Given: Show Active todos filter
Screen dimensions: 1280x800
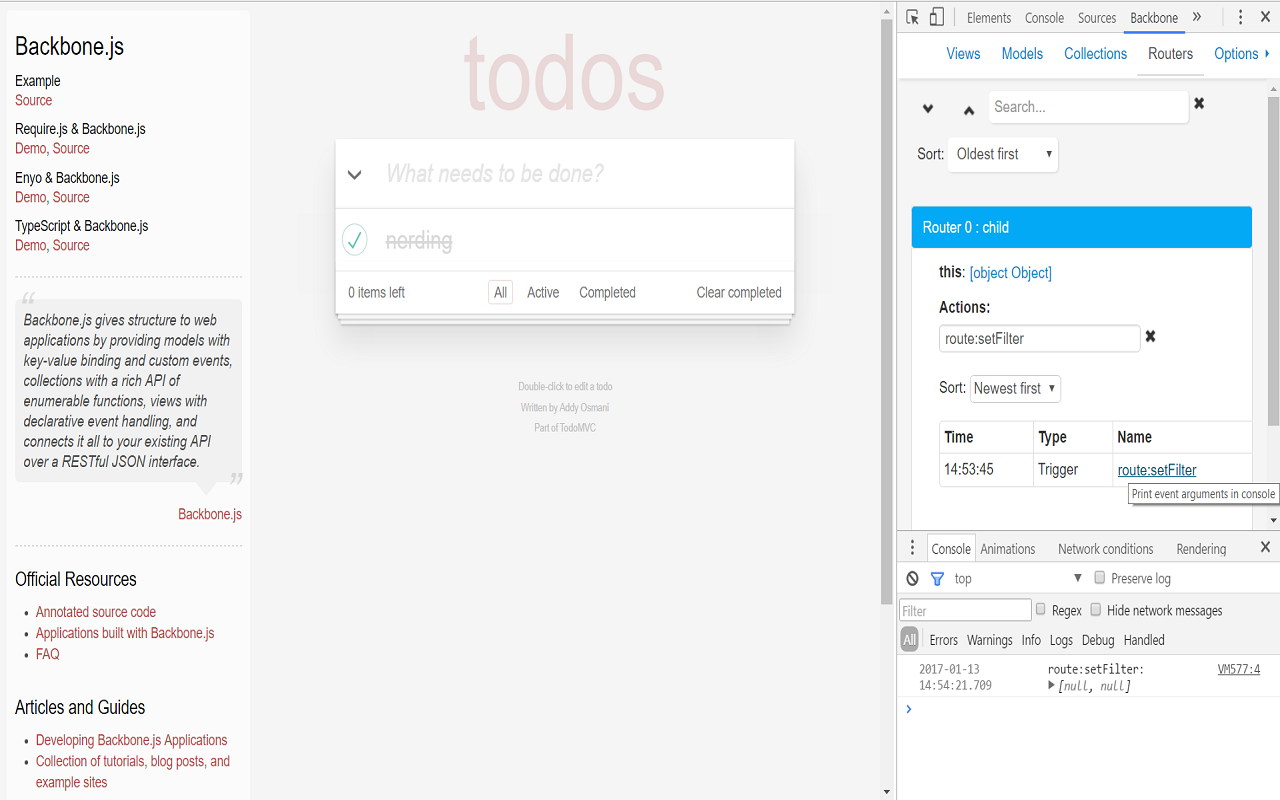Looking at the screenshot, I should point(543,293).
